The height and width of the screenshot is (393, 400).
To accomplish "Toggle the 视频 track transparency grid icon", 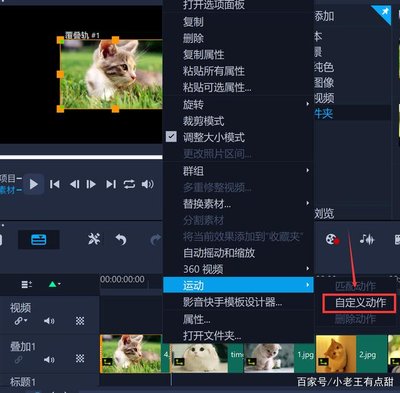I will tap(80, 321).
